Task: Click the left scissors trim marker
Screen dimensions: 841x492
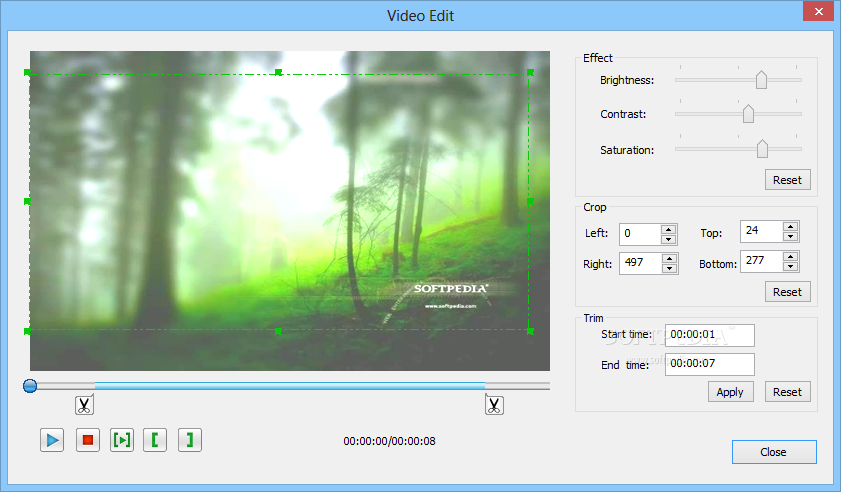Action: coord(84,405)
